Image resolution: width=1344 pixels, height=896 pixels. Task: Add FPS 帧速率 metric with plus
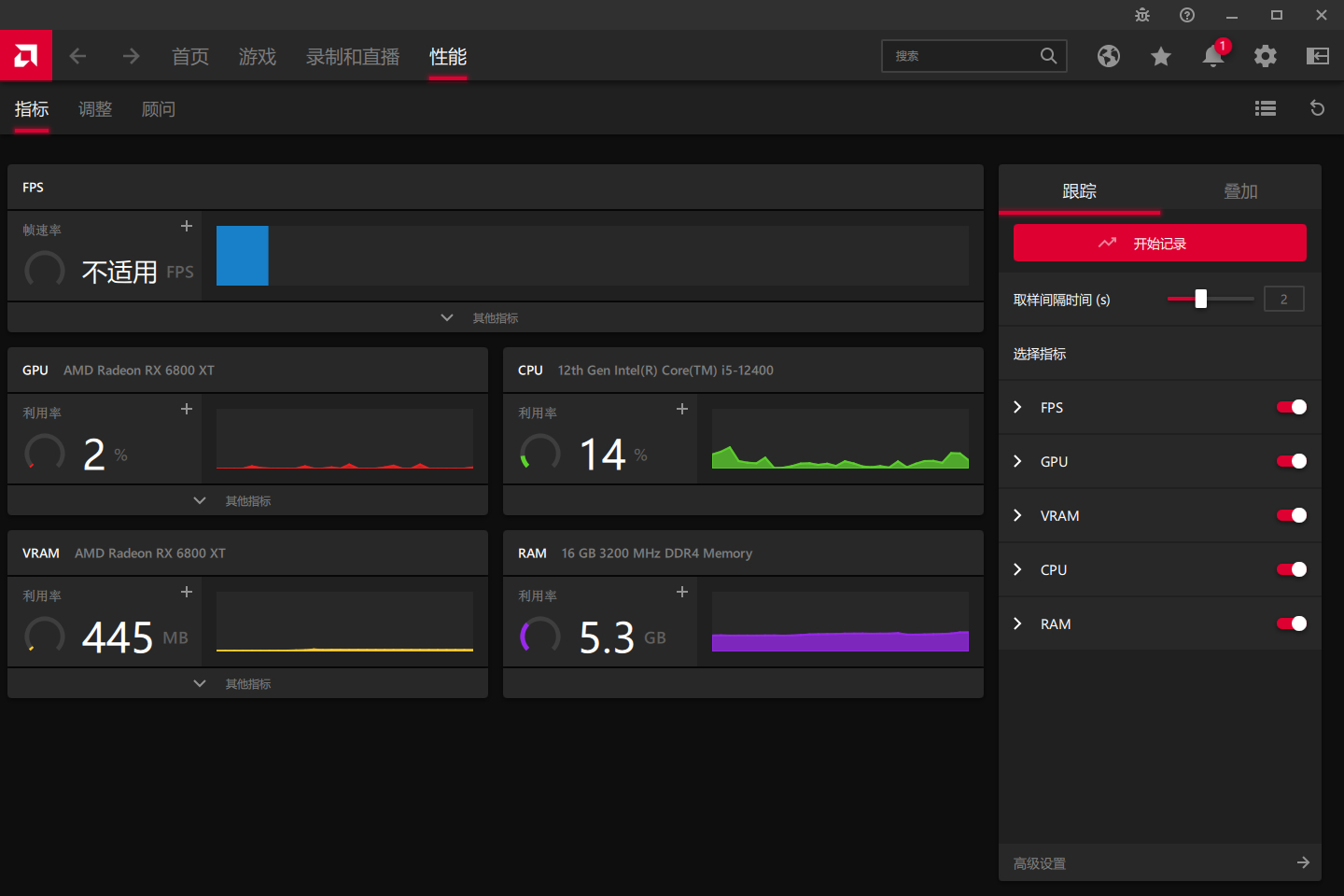[187, 226]
